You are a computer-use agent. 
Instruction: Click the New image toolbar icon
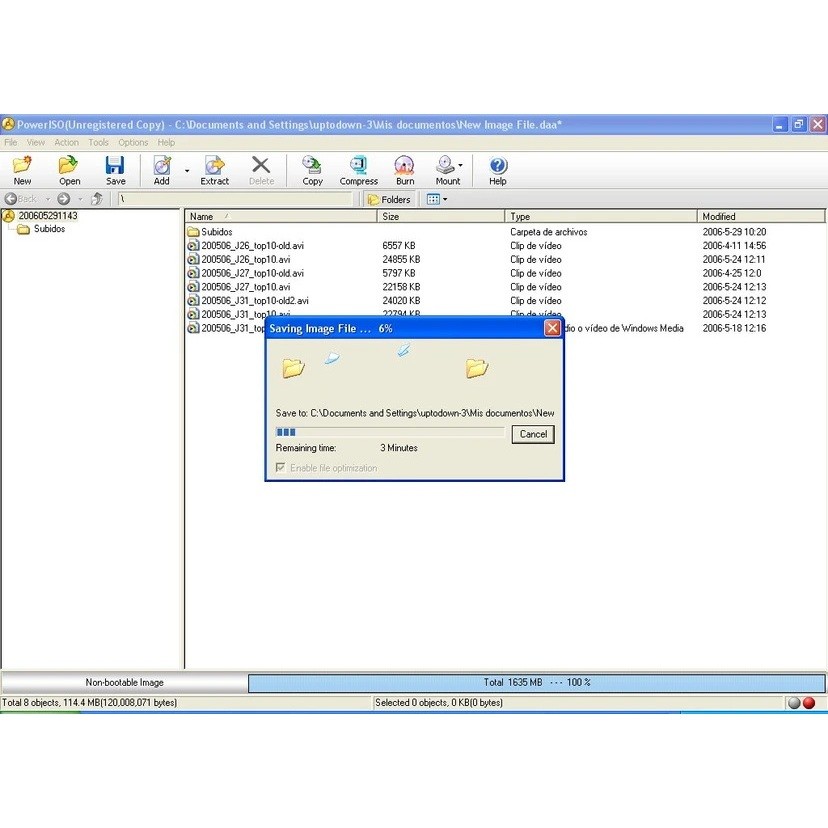(22, 170)
